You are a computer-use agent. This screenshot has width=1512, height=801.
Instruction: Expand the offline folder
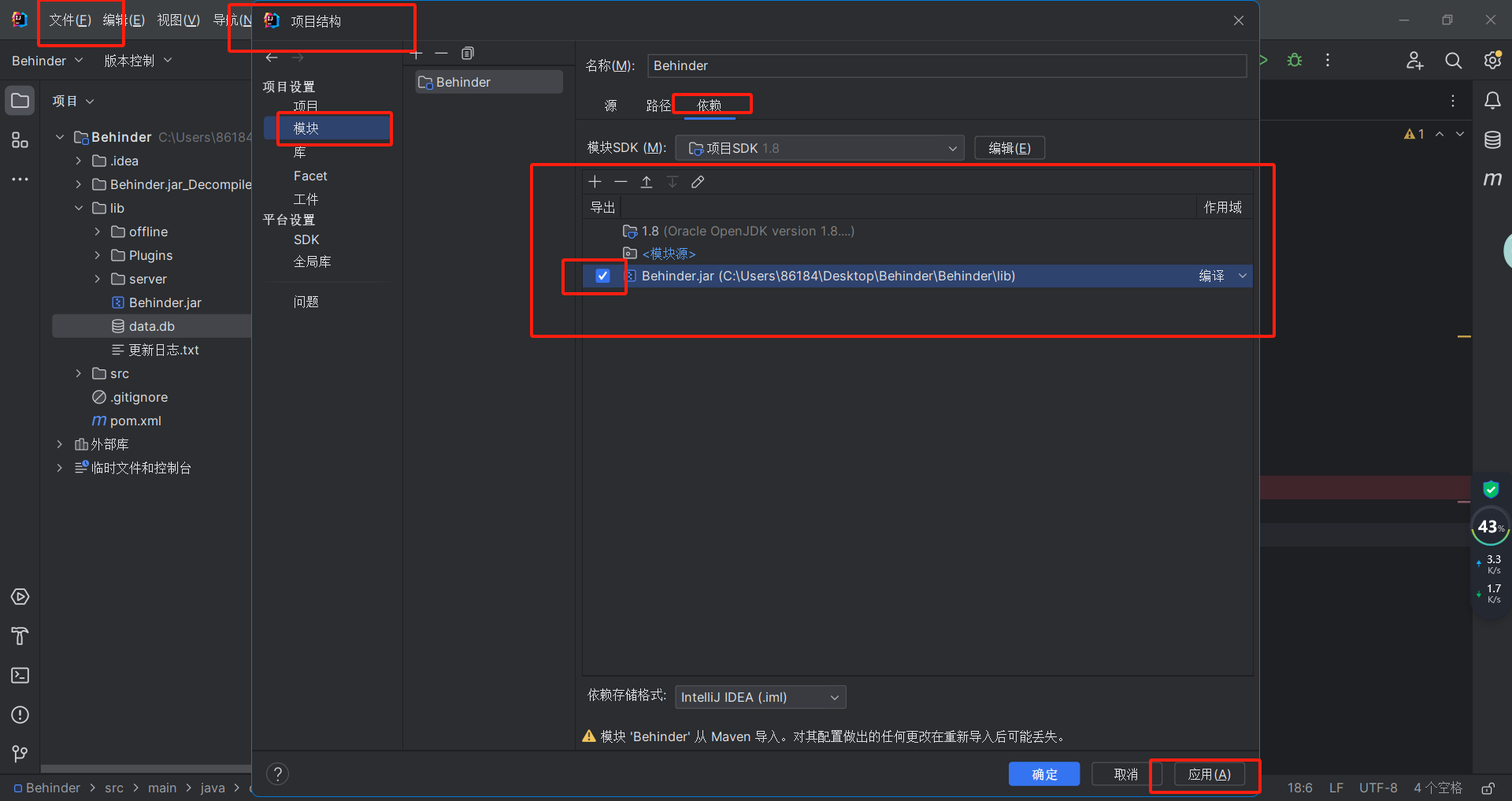click(x=97, y=232)
